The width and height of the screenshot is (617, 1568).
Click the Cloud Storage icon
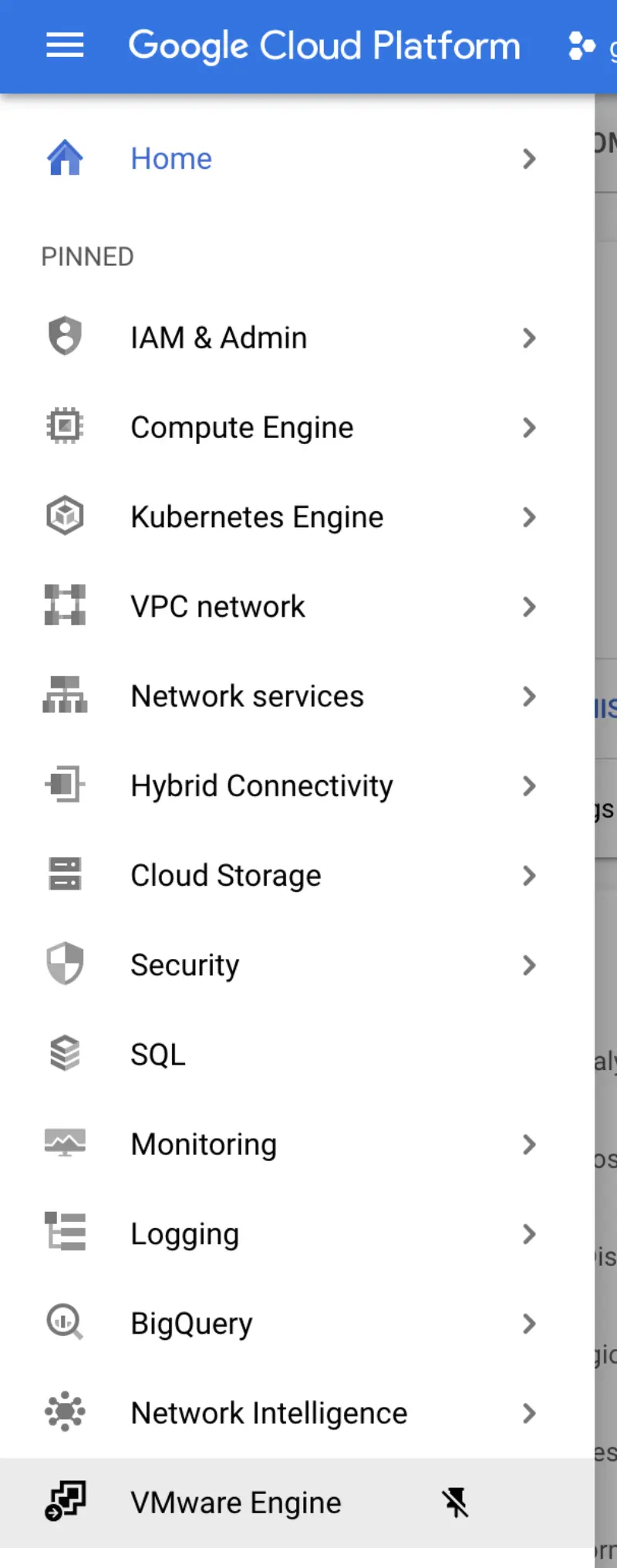tap(65, 874)
